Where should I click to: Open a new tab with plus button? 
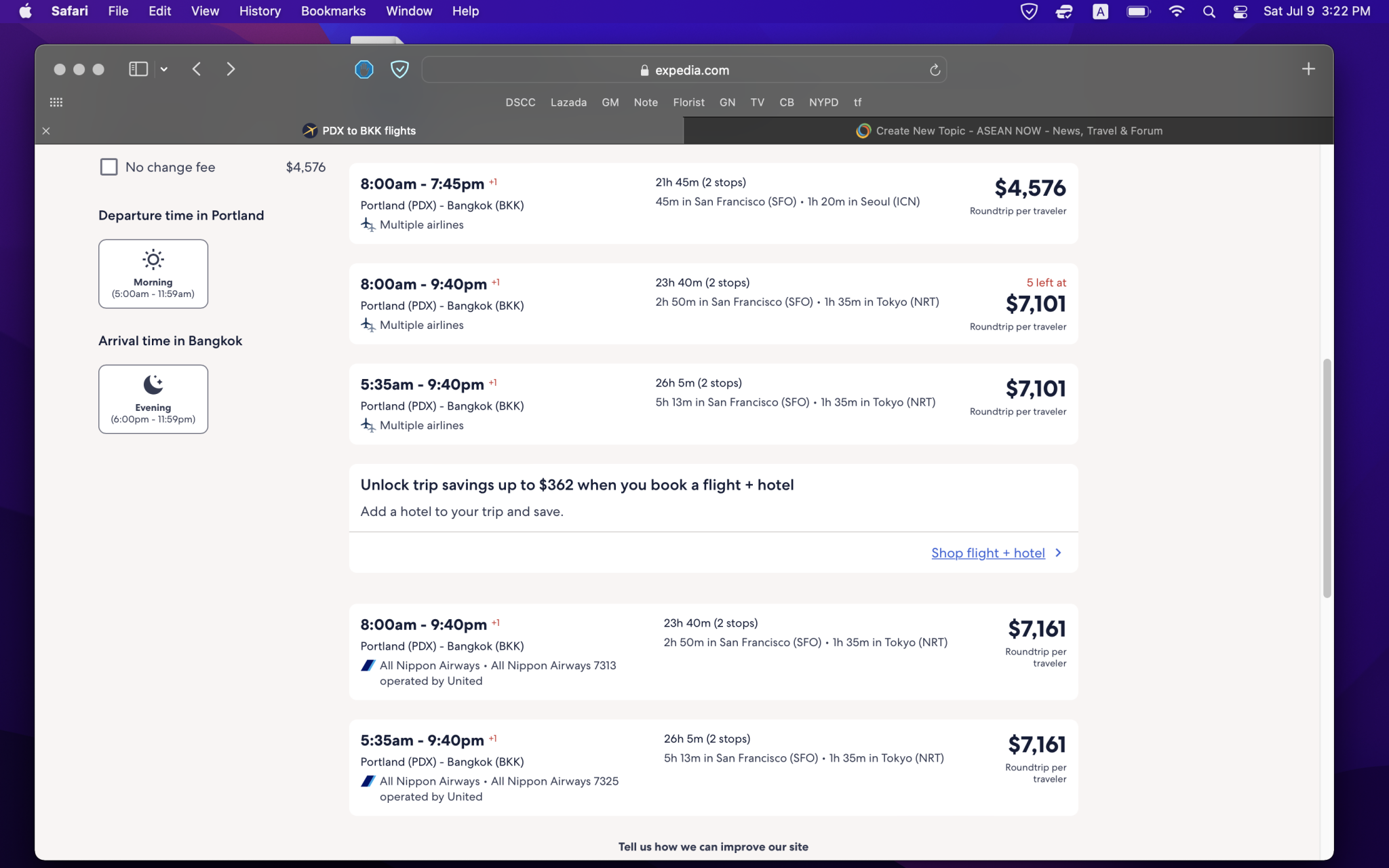1308,69
